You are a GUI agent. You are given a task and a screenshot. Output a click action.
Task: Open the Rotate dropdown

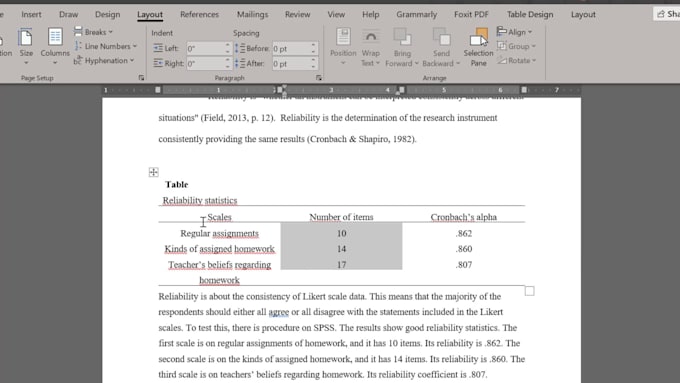(x=517, y=60)
